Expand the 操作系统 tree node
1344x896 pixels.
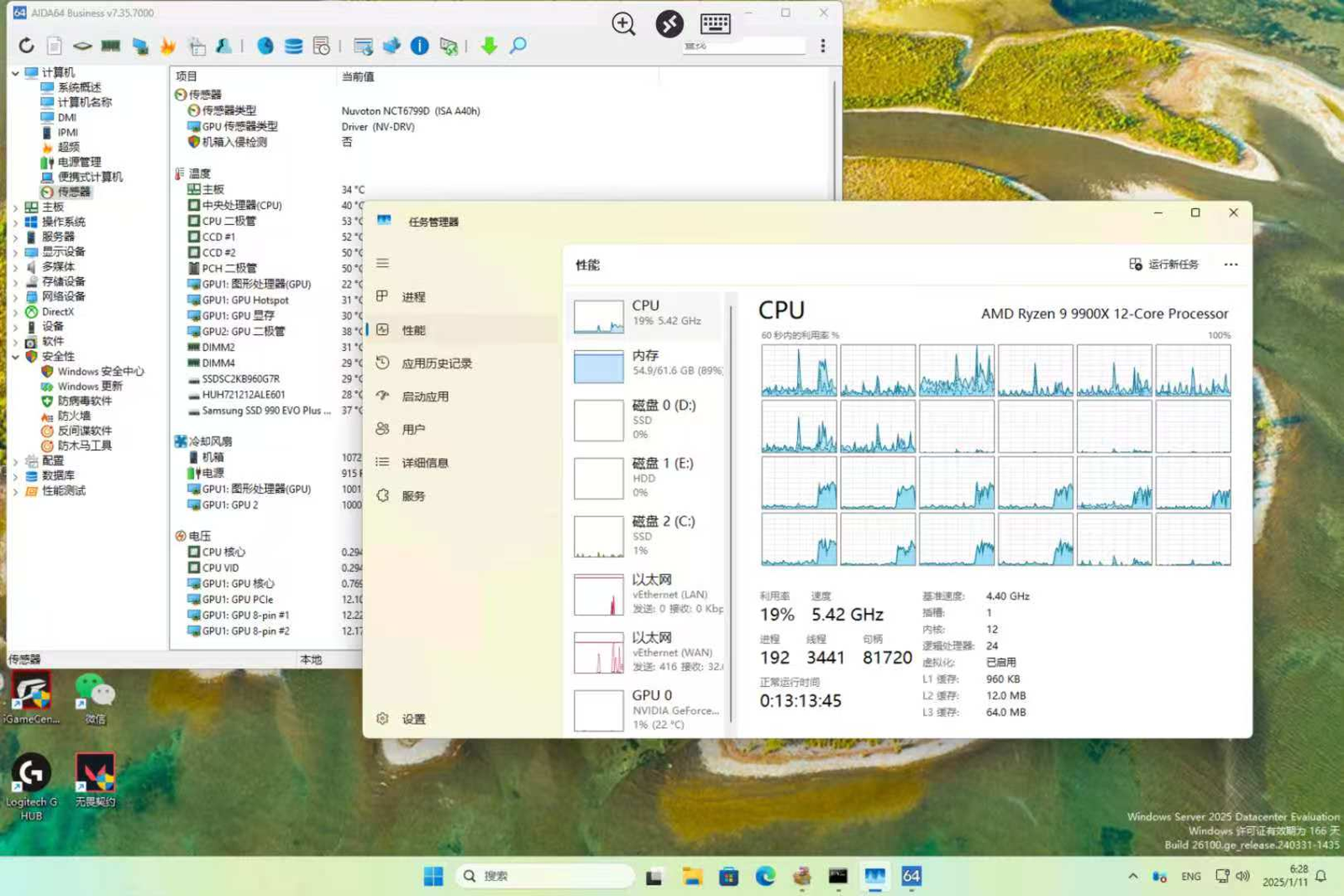click(15, 223)
